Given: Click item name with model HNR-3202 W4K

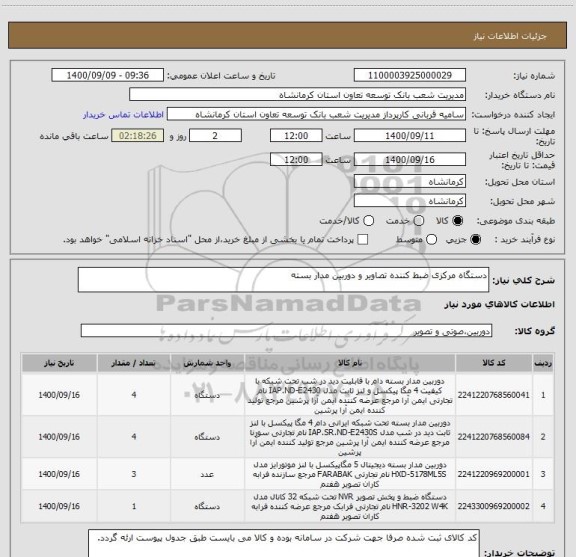Looking at the screenshot, I should (350, 506).
